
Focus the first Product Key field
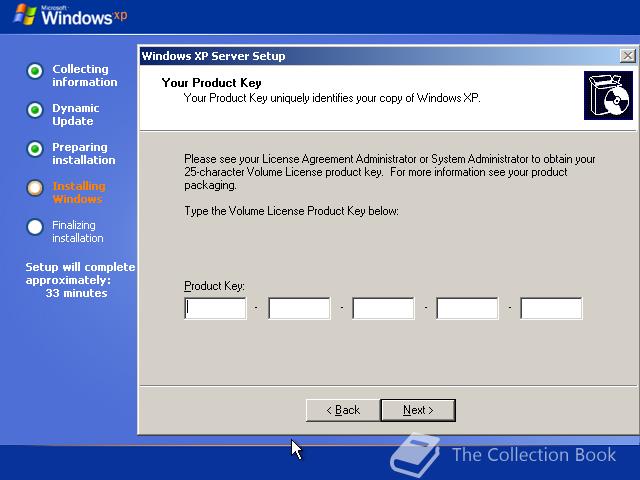click(x=216, y=308)
